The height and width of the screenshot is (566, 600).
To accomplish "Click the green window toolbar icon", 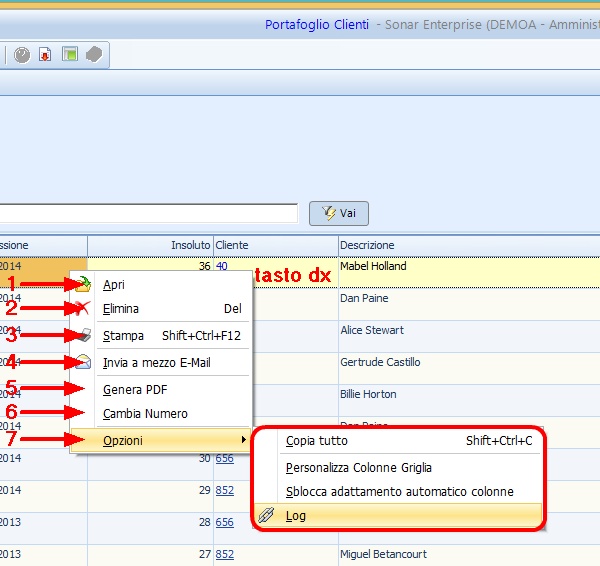I will (x=70, y=55).
